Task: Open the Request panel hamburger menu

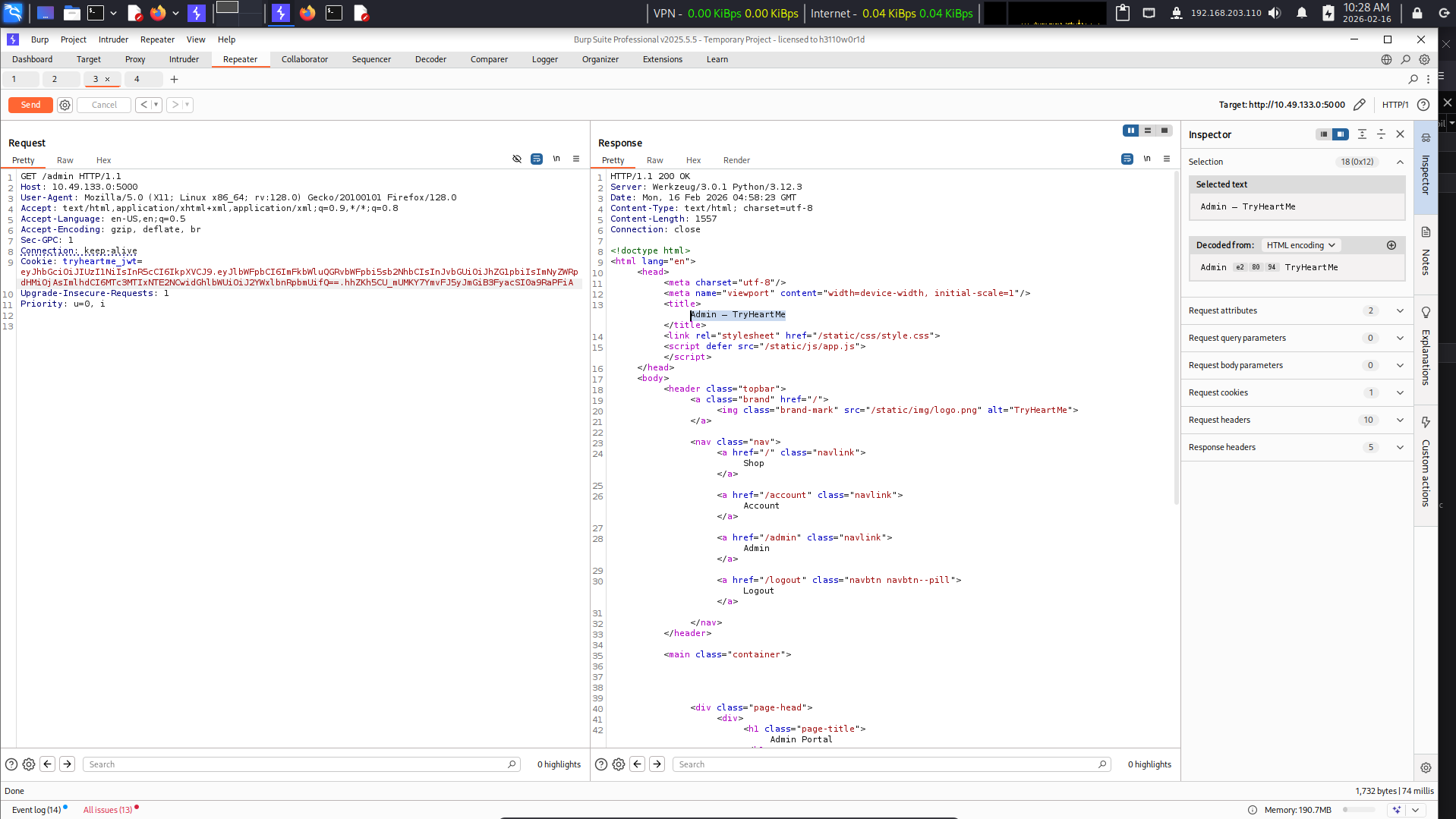Action: tap(576, 159)
